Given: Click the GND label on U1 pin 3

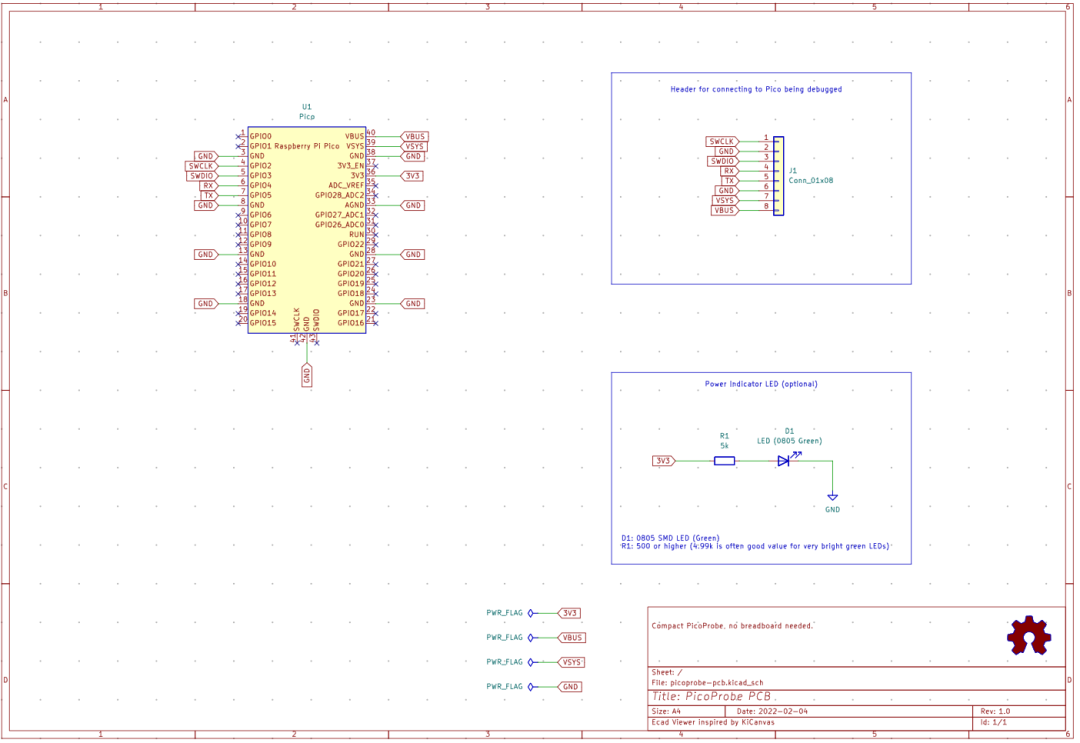Looking at the screenshot, I should (206, 156).
